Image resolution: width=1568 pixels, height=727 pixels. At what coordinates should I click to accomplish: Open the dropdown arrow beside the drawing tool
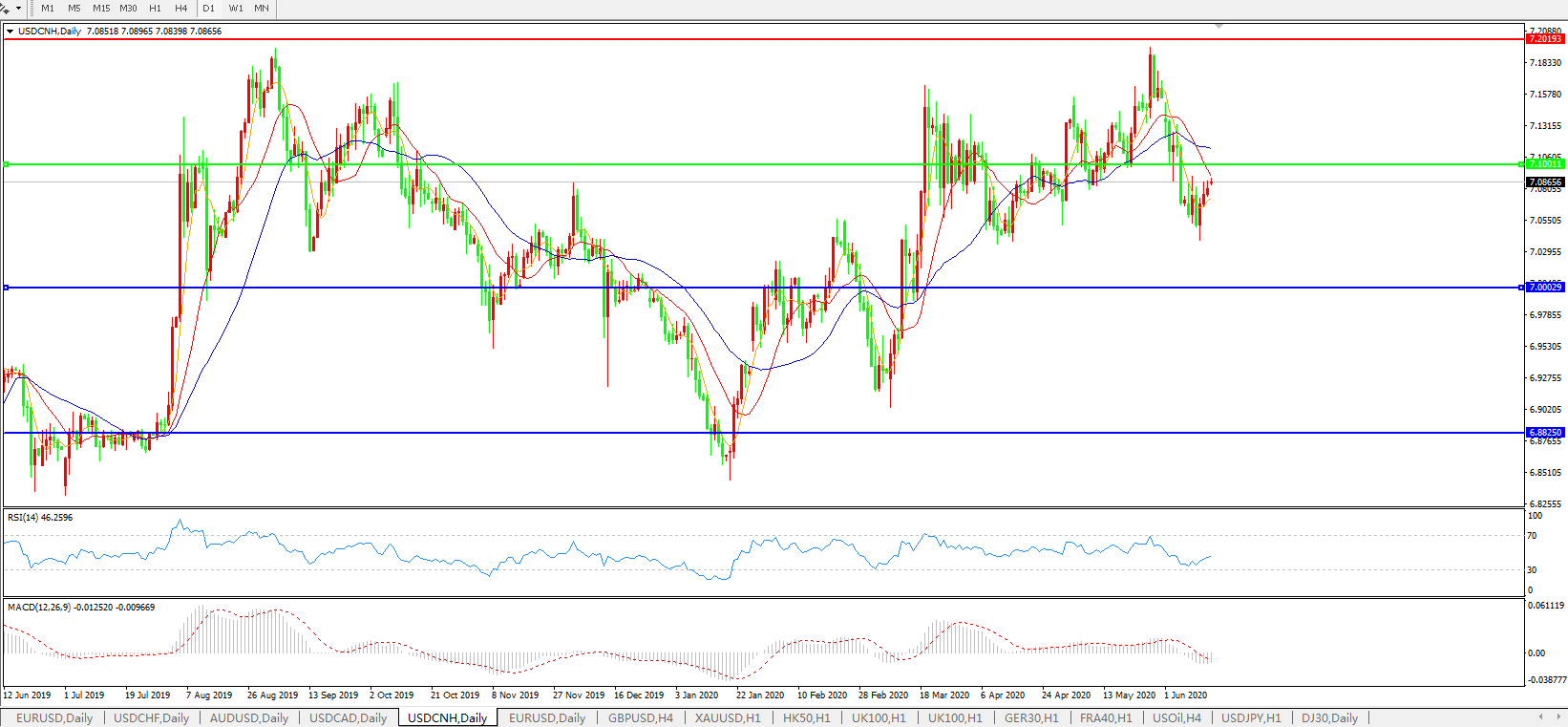click(x=18, y=9)
